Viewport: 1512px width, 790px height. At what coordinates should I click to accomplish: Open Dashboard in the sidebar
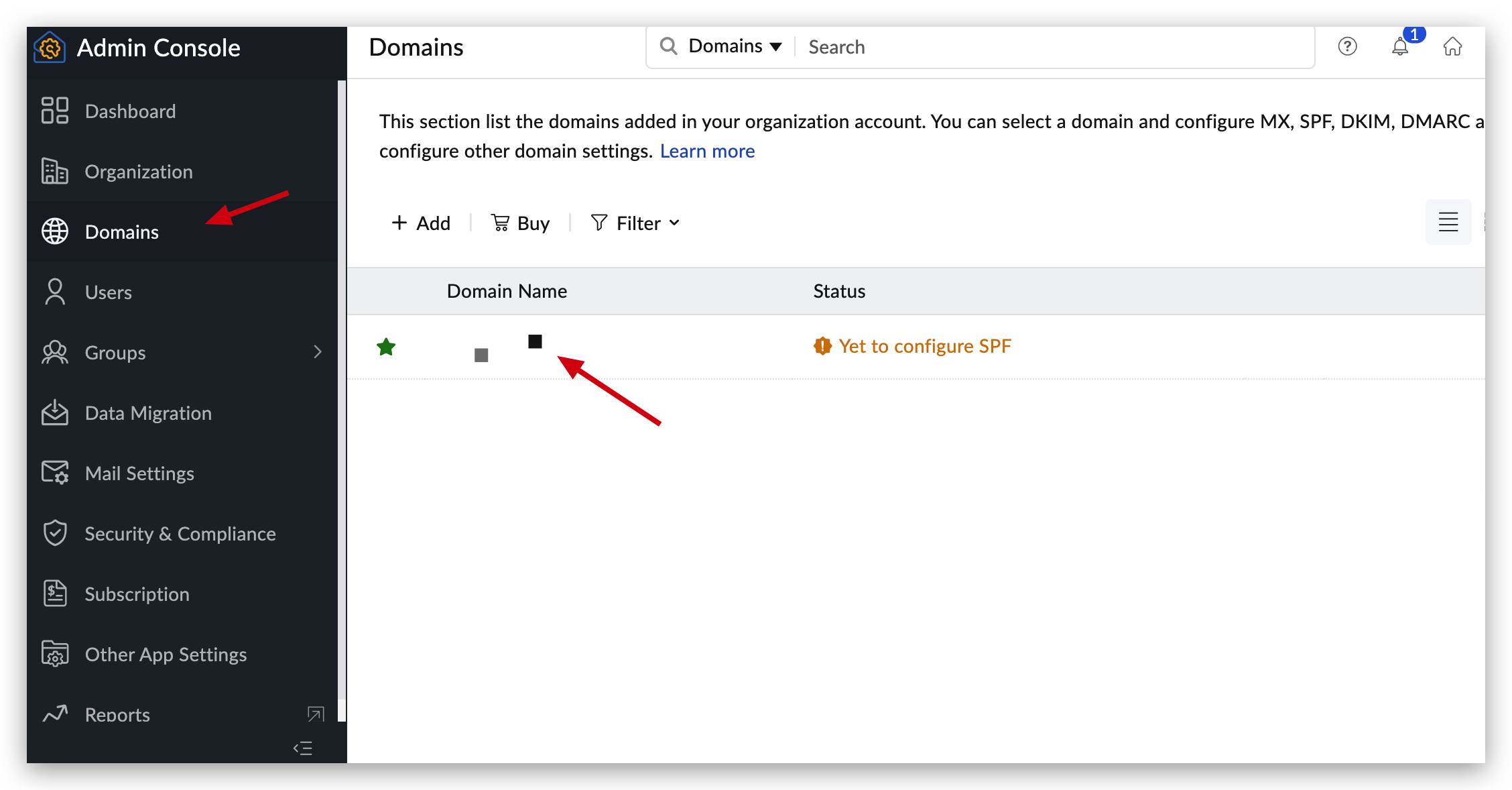(x=130, y=111)
